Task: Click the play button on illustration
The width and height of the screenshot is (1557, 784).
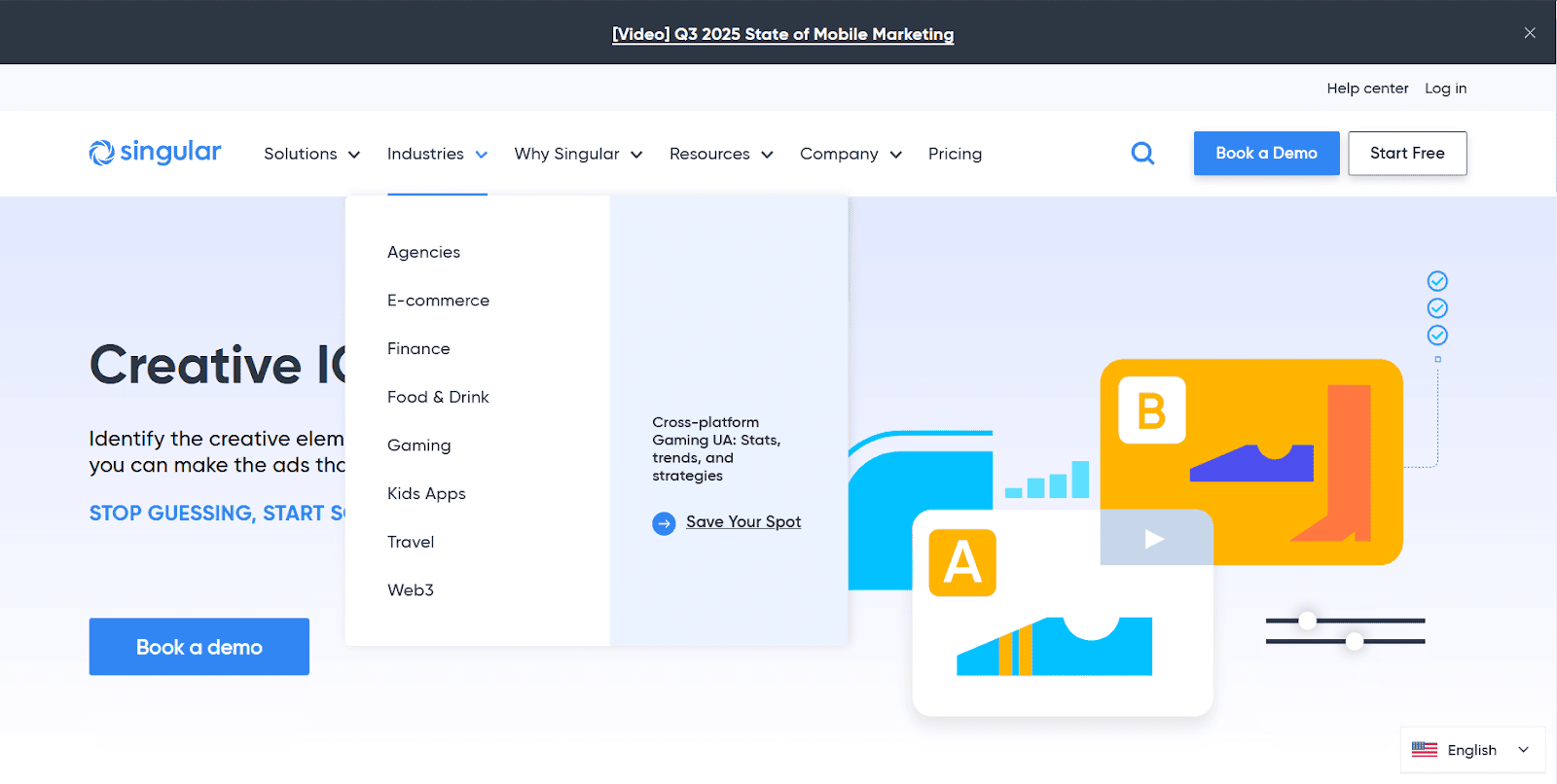Action: pos(1154,539)
